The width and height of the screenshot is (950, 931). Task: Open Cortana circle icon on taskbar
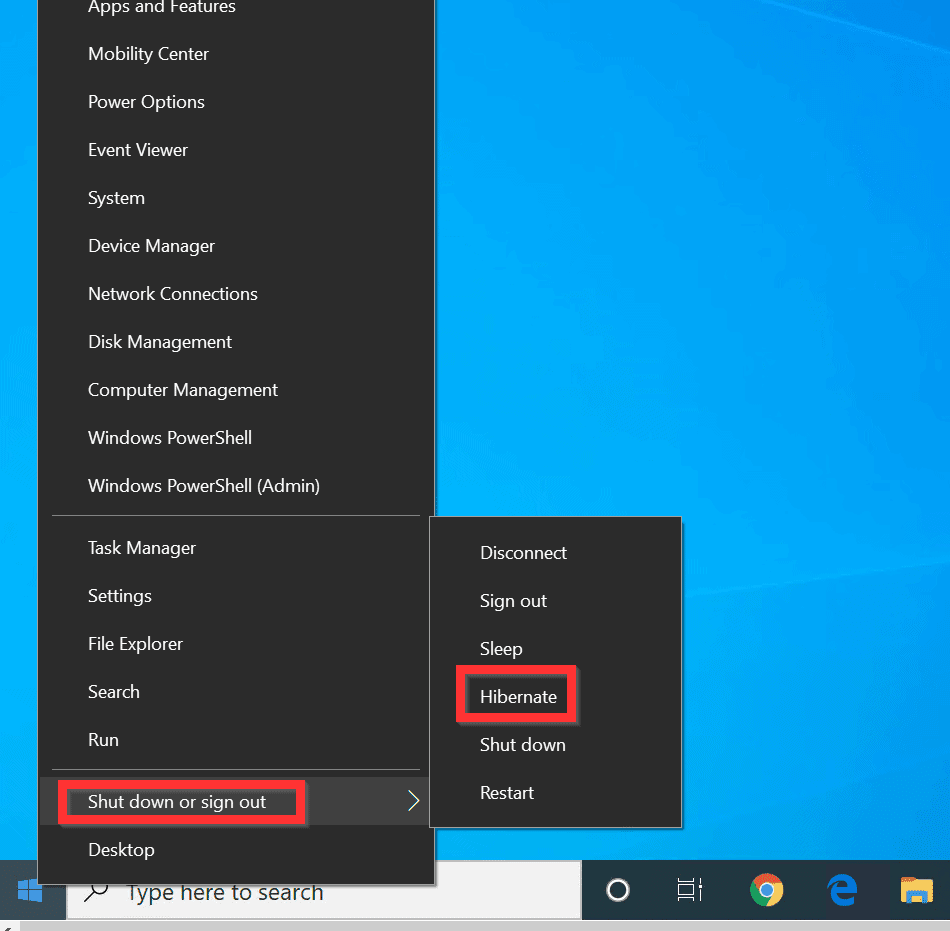tap(617, 890)
